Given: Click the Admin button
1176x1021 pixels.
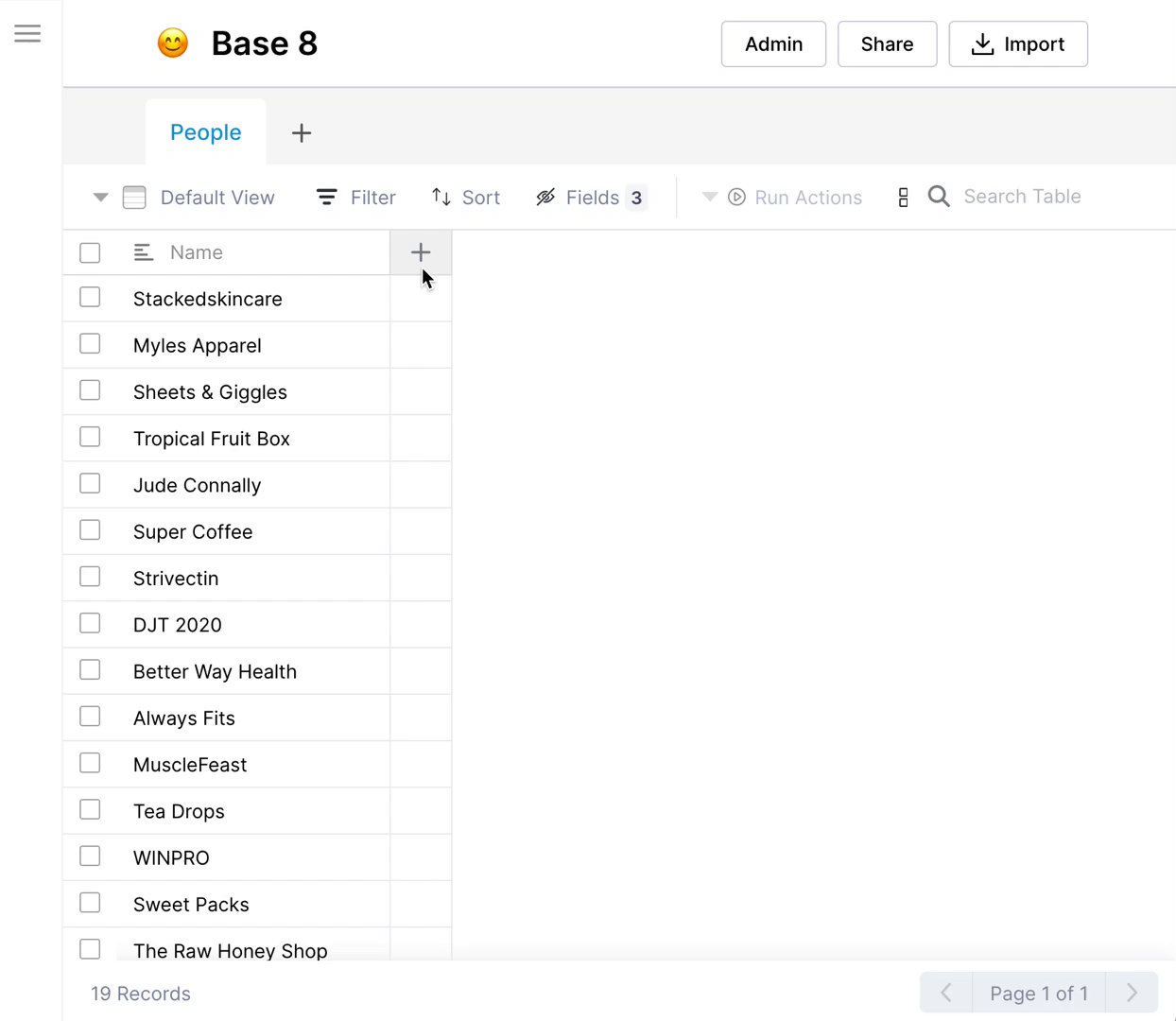Looking at the screenshot, I should [x=773, y=44].
